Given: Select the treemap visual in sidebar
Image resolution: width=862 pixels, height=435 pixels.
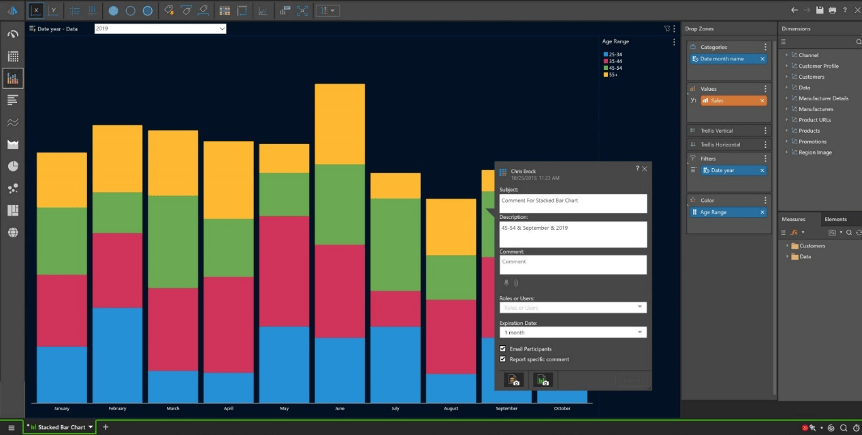Looking at the screenshot, I should tap(13, 211).
